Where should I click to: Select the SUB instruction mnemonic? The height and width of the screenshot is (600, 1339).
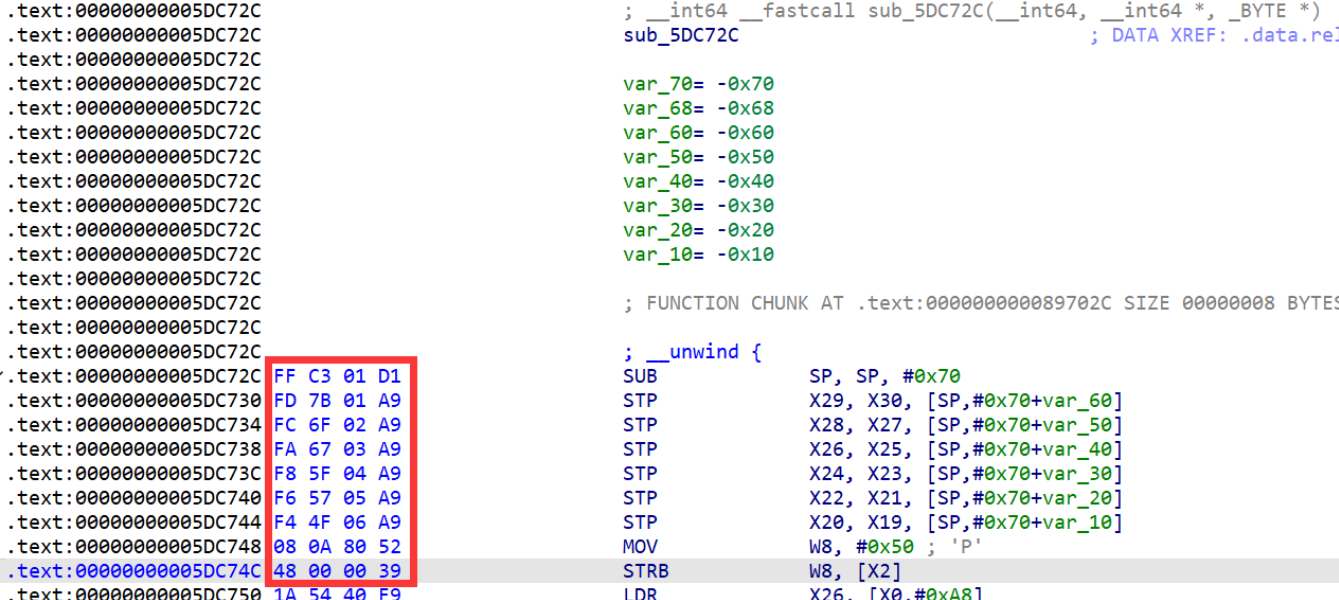pyautogui.click(x=640, y=377)
